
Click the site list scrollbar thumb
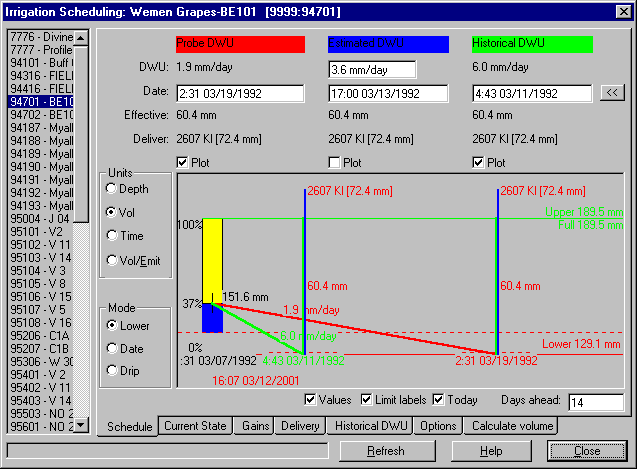(81, 134)
